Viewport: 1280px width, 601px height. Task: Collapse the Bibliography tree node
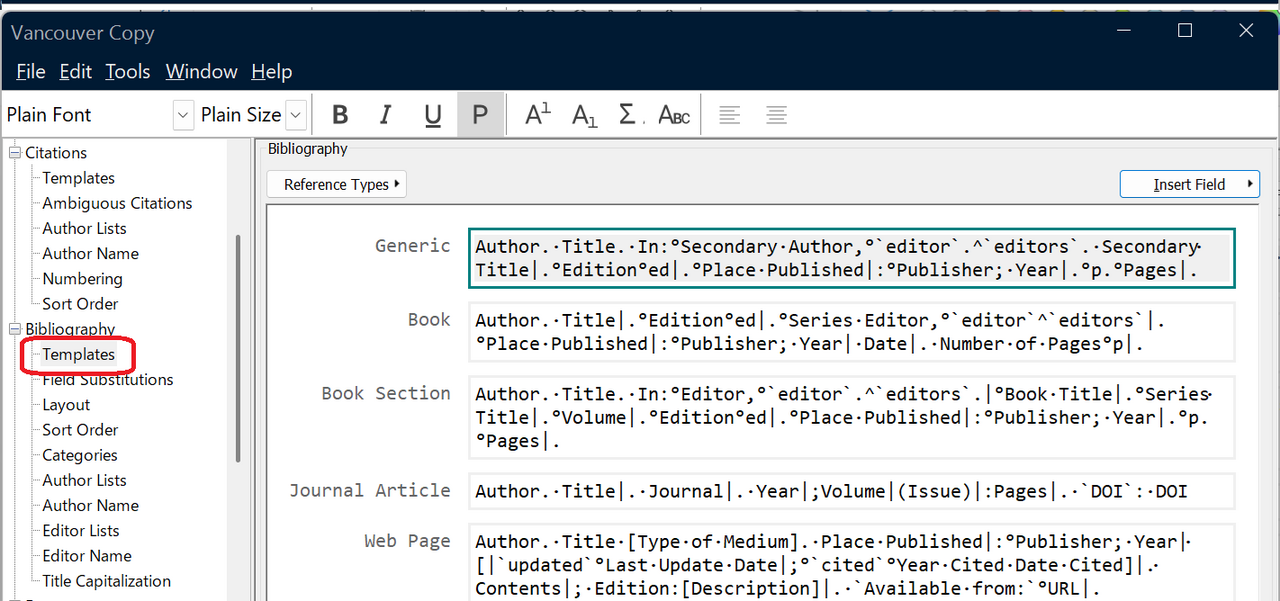[x=15, y=329]
